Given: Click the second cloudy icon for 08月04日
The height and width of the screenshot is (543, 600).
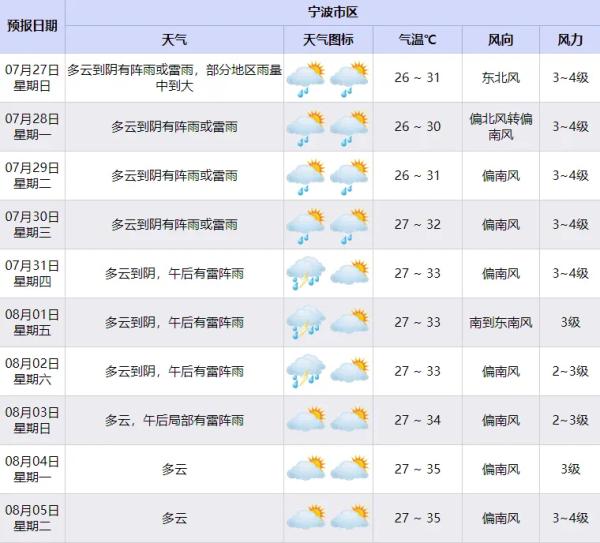Looking at the screenshot, I should 349,468.
